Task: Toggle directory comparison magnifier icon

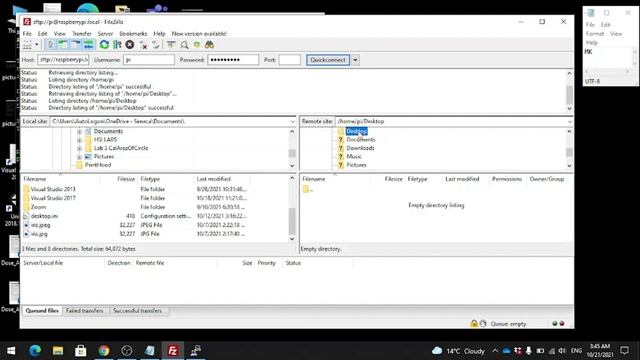Action: point(184,45)
